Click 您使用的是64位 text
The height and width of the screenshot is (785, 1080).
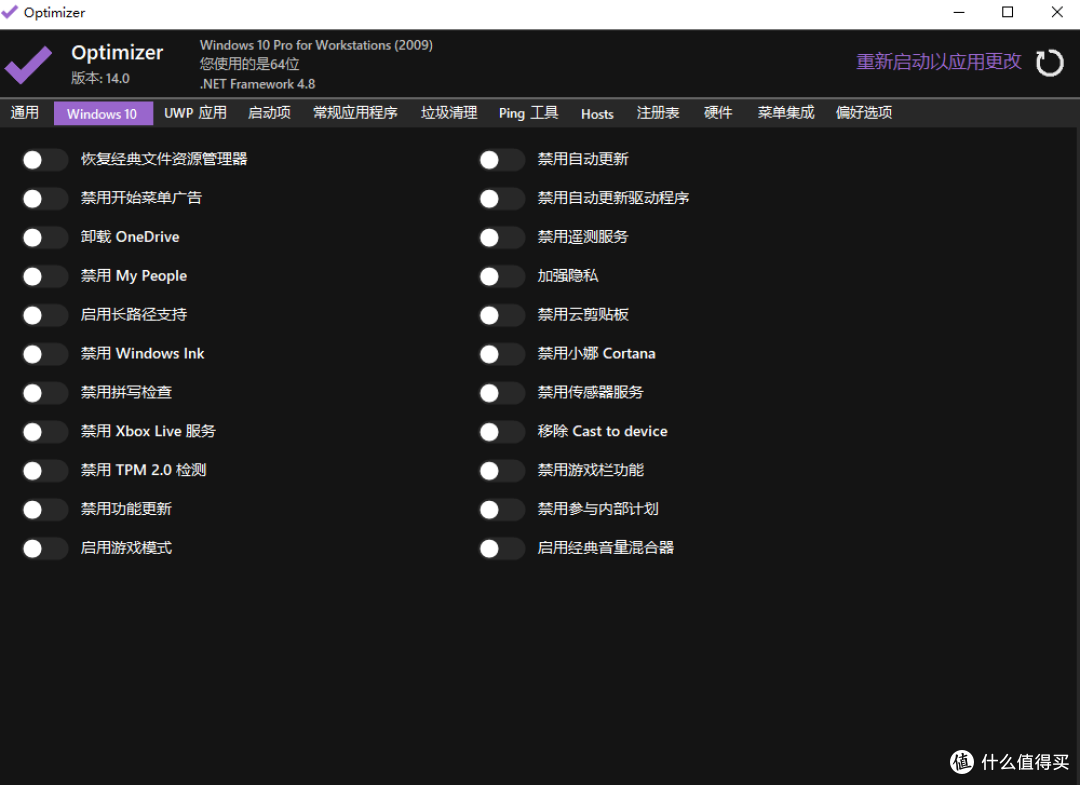(249, 64)
